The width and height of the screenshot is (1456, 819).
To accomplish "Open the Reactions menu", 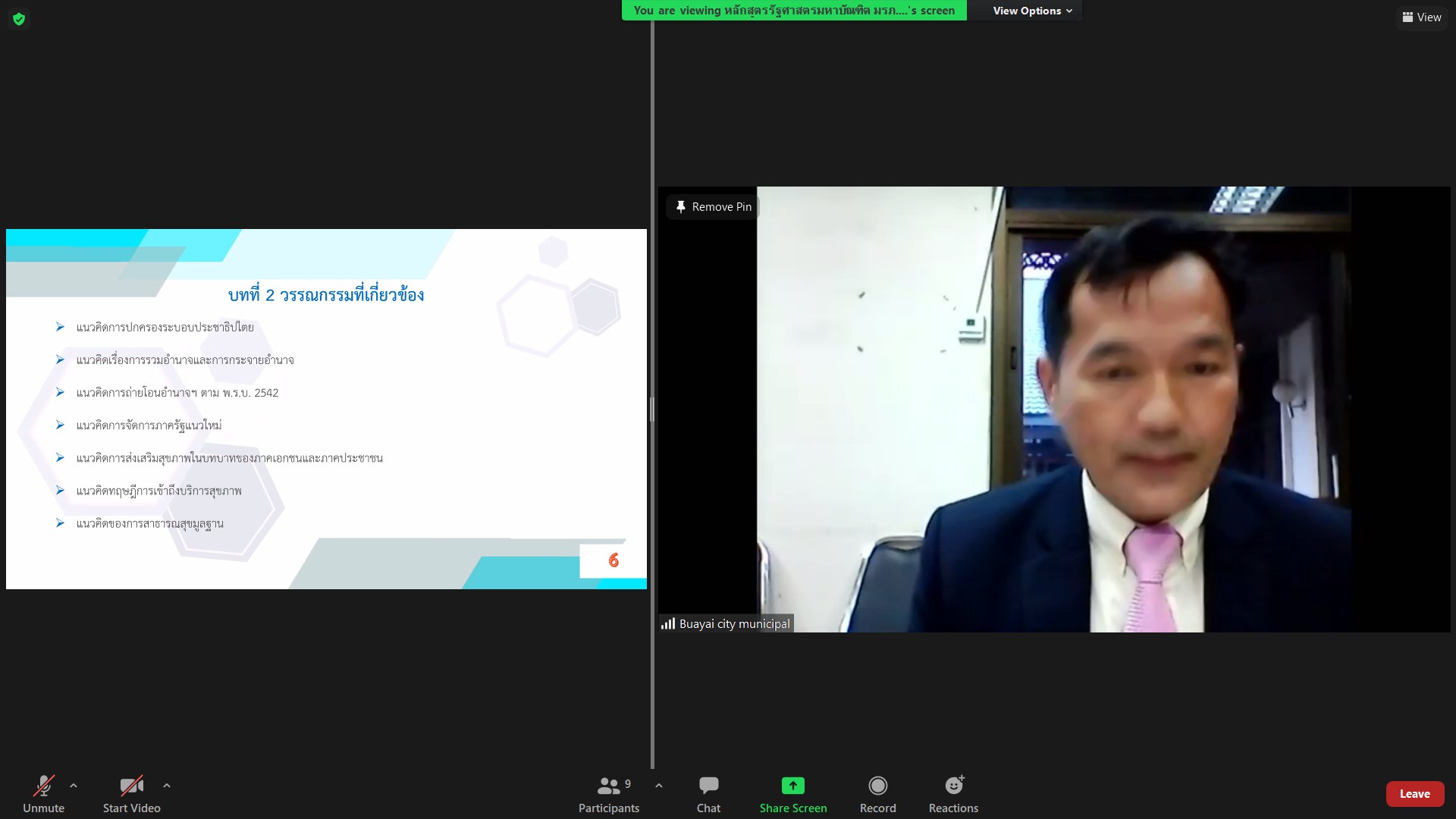I will click(953, 793).
